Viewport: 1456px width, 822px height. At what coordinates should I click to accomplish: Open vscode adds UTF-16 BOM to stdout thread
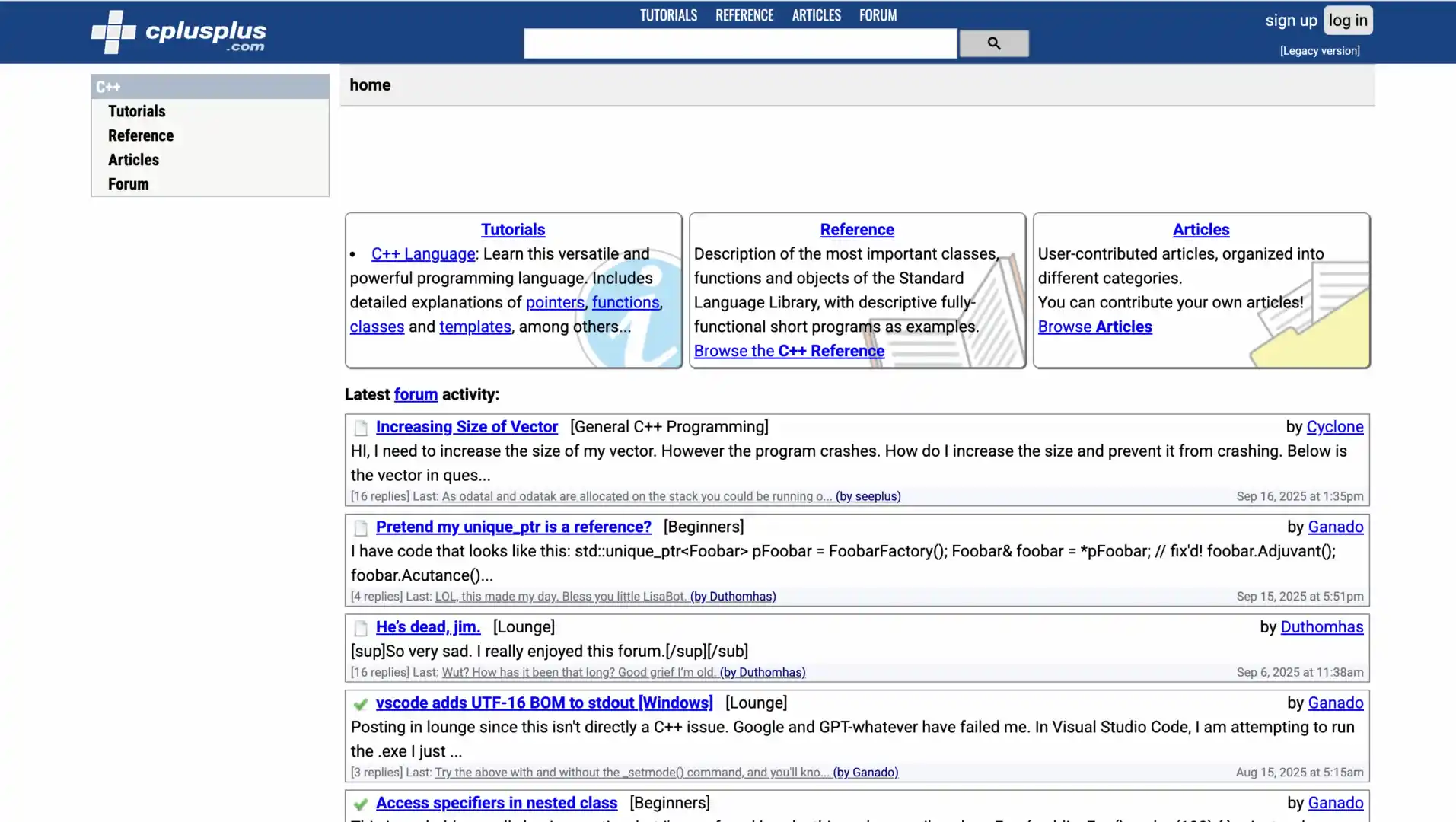(x=544, y=704)
